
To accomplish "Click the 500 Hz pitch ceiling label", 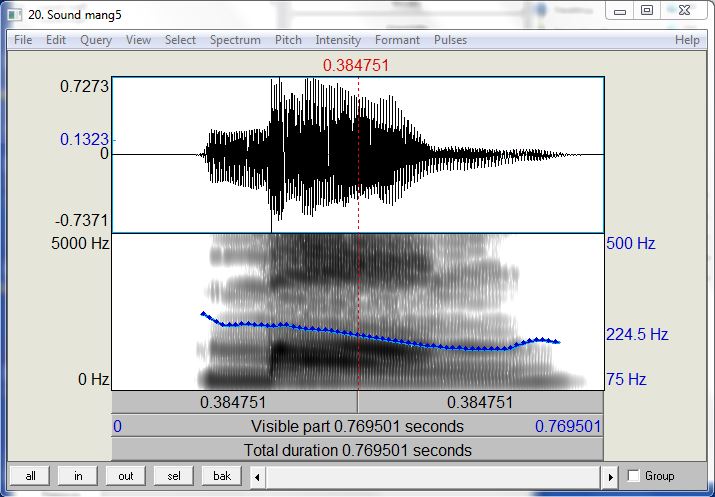I will point(631,243).
